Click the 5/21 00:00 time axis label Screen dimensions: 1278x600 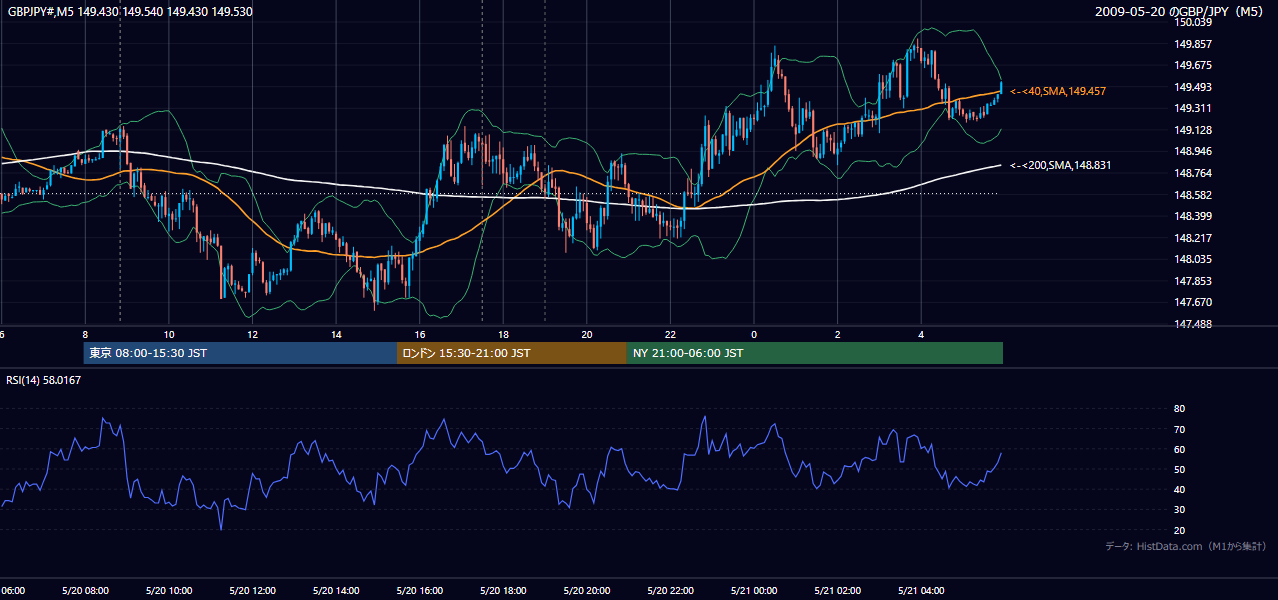754,591
